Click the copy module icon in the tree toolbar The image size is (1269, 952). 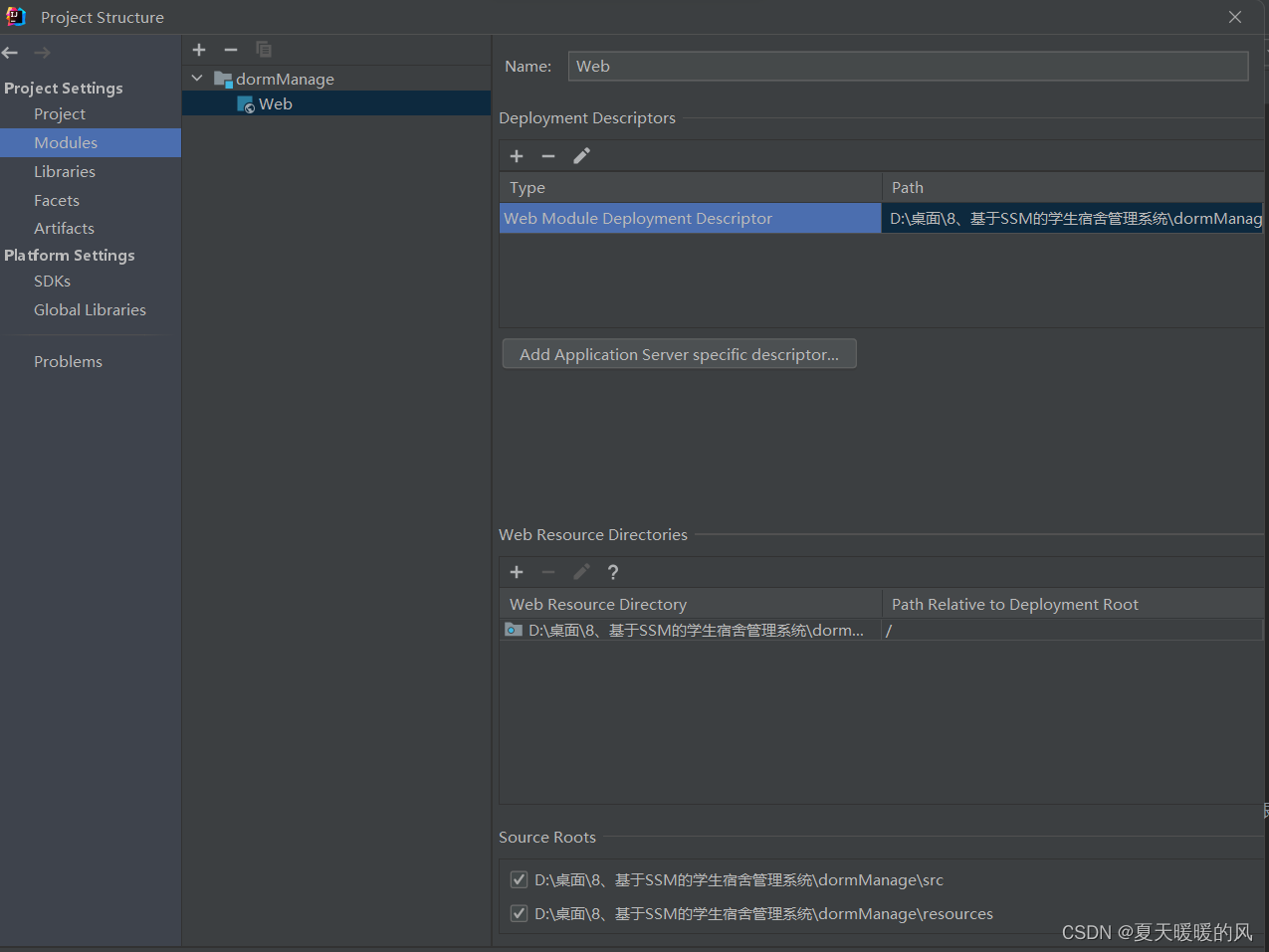263,49
